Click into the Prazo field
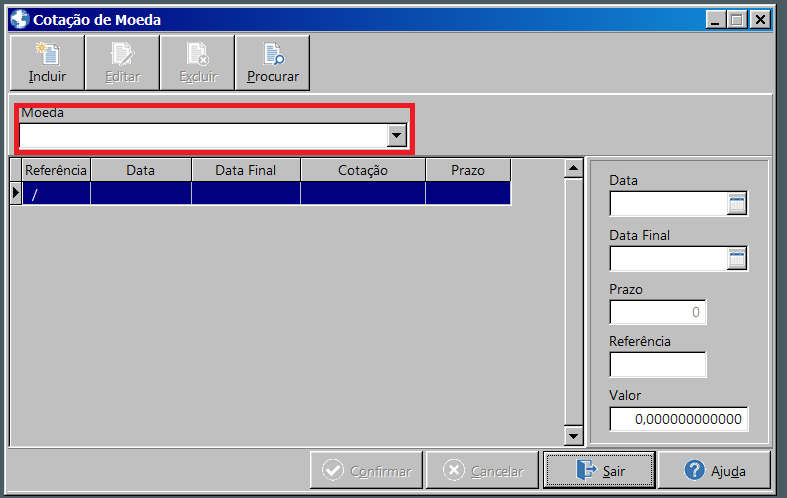 pyautogui.click(x=658, y=312)
